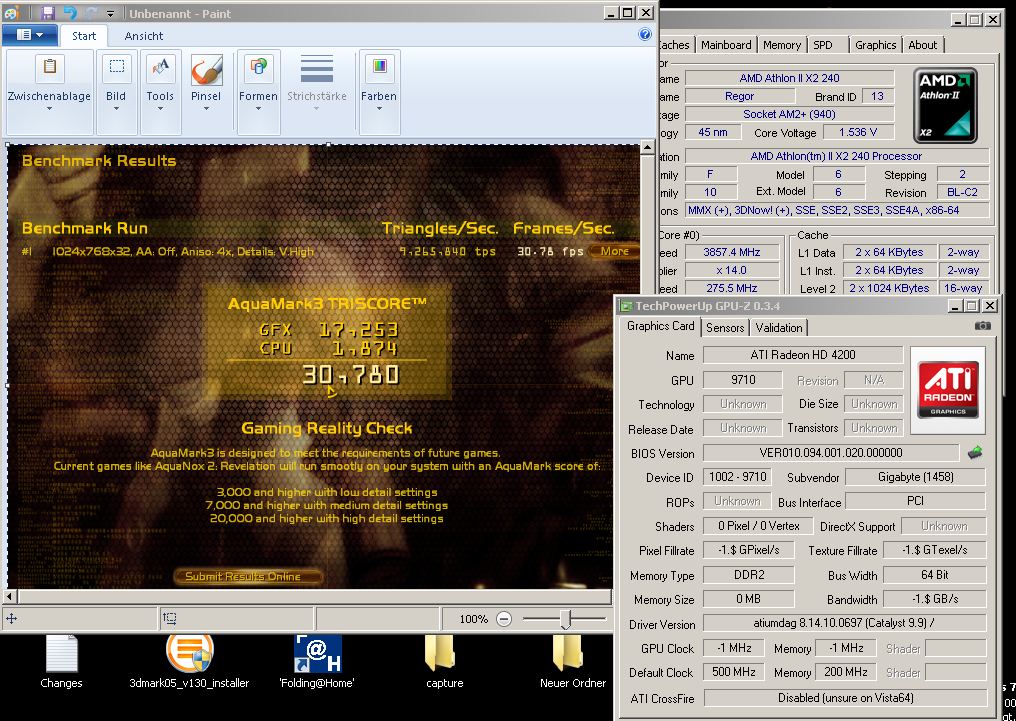Viewport: 1016px width, 721px height.
Task: Click Driver Version 'atiumdag 8.14.10.0697' field
Action: 844,623
